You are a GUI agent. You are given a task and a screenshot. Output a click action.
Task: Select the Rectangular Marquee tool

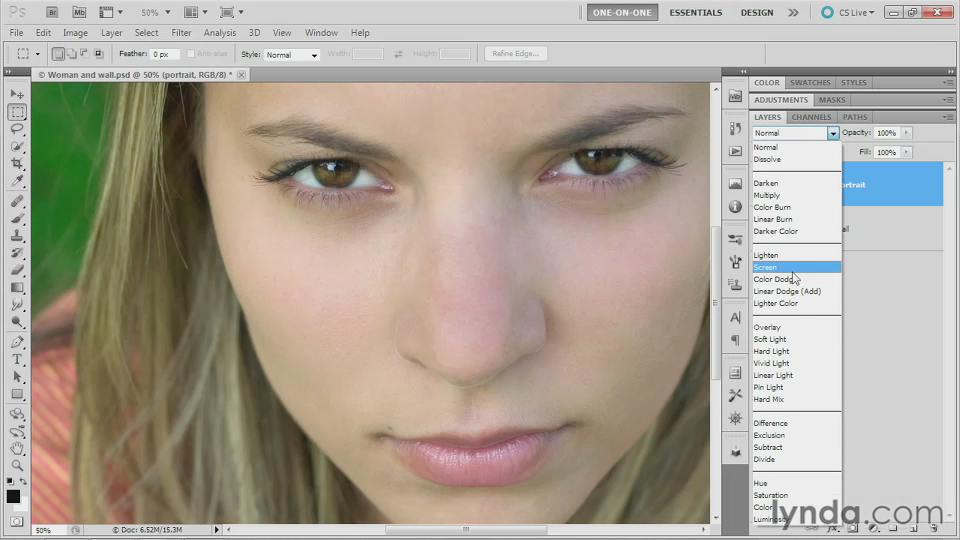17,112
